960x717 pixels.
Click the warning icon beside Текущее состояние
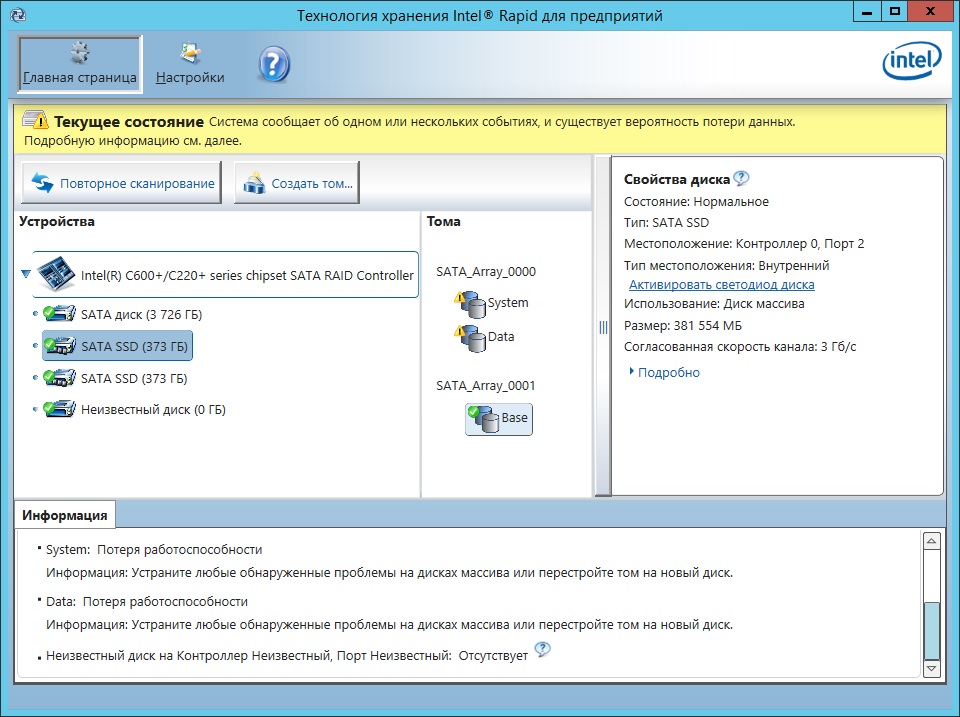36,119
